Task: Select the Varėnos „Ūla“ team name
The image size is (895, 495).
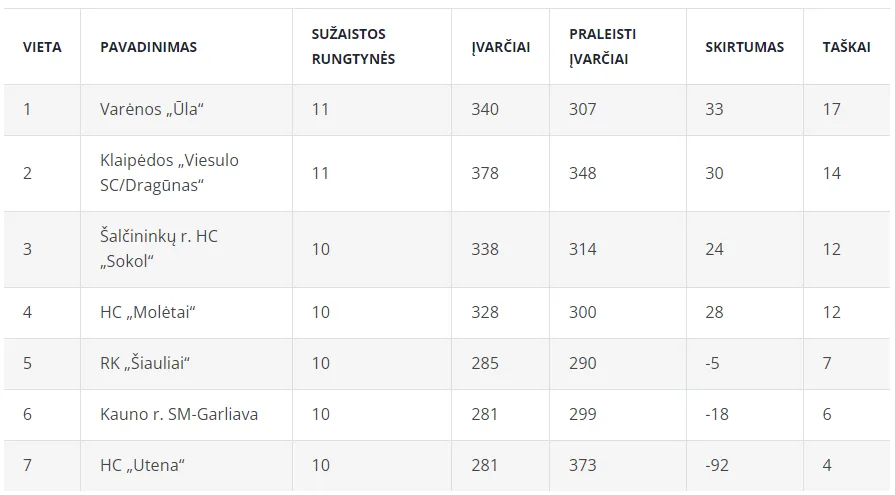Action: 151,110
